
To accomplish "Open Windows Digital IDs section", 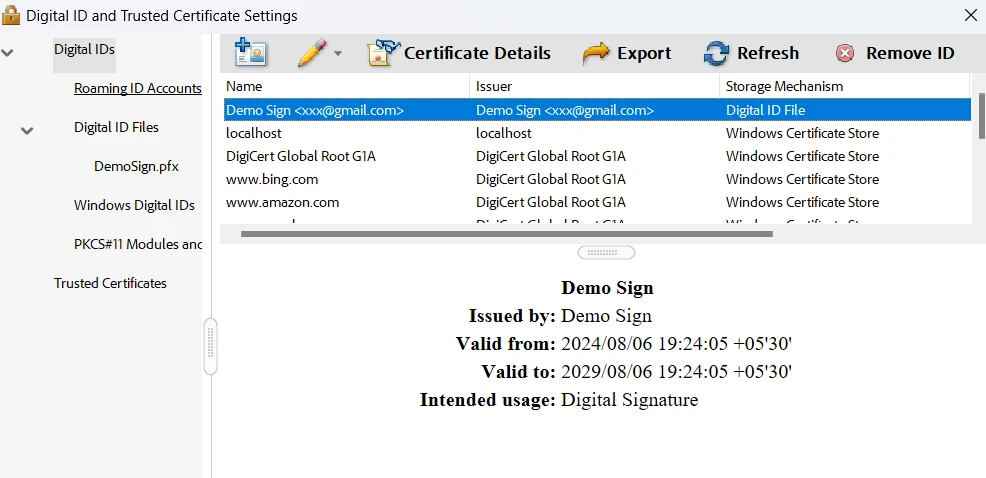I will click(x=134, y=205).
